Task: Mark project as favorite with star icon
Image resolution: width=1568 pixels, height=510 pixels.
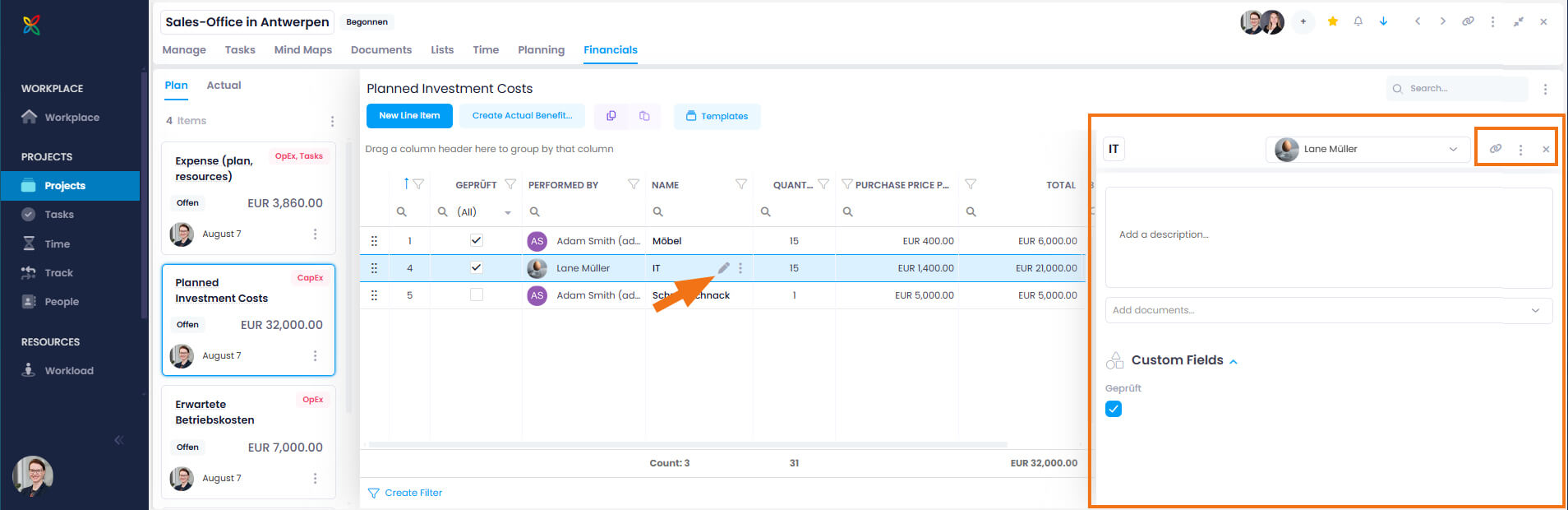Action: [x=1333, y=21]
